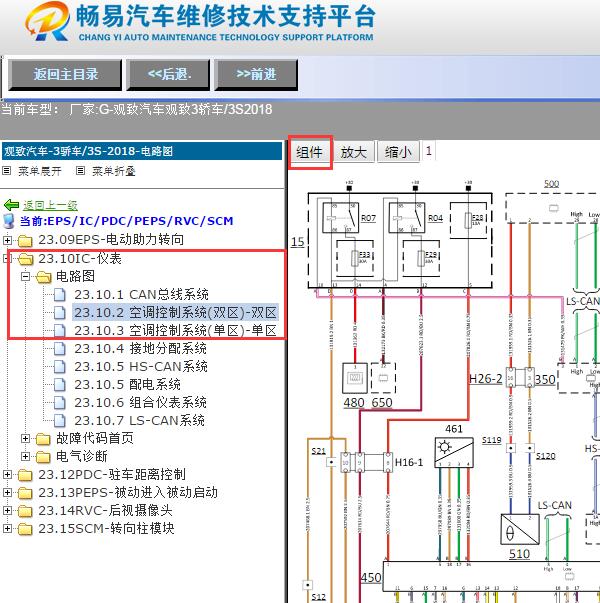
Task: Expand 23.09EPS-电动助力转向 node
Action: [7, 240]
